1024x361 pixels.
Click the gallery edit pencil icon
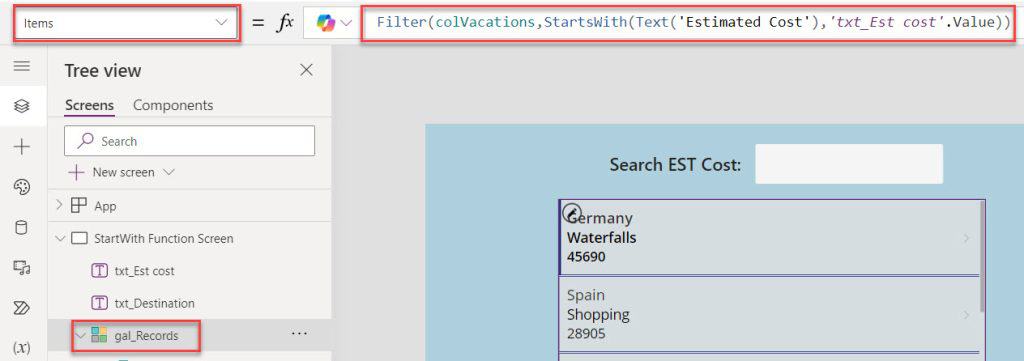tap(571, 212)
